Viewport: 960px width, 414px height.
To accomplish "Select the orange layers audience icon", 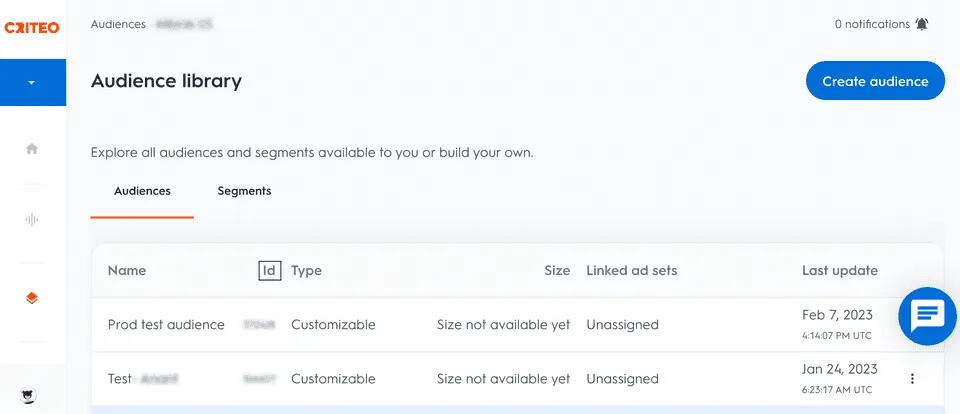I will [32, 298].
